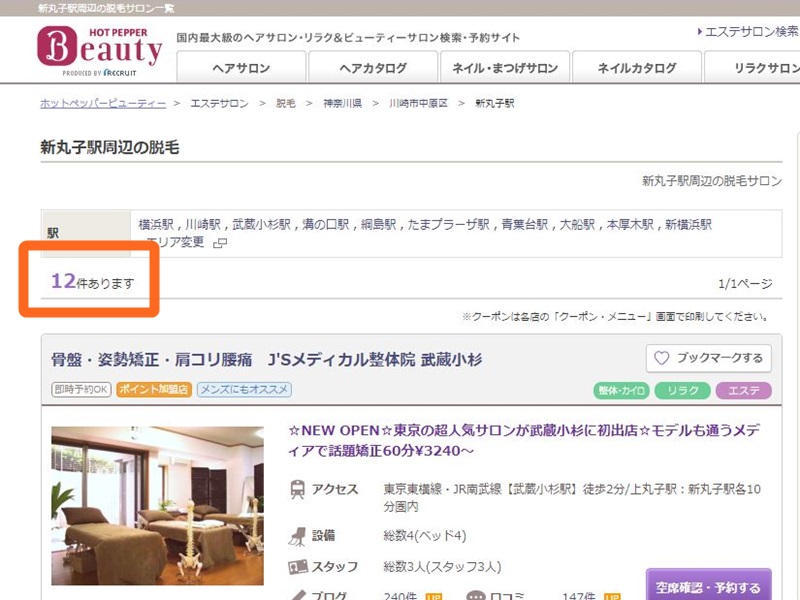800x600 pixels.
Task: Click the pencil blog icon
Action: pos(298,596)
